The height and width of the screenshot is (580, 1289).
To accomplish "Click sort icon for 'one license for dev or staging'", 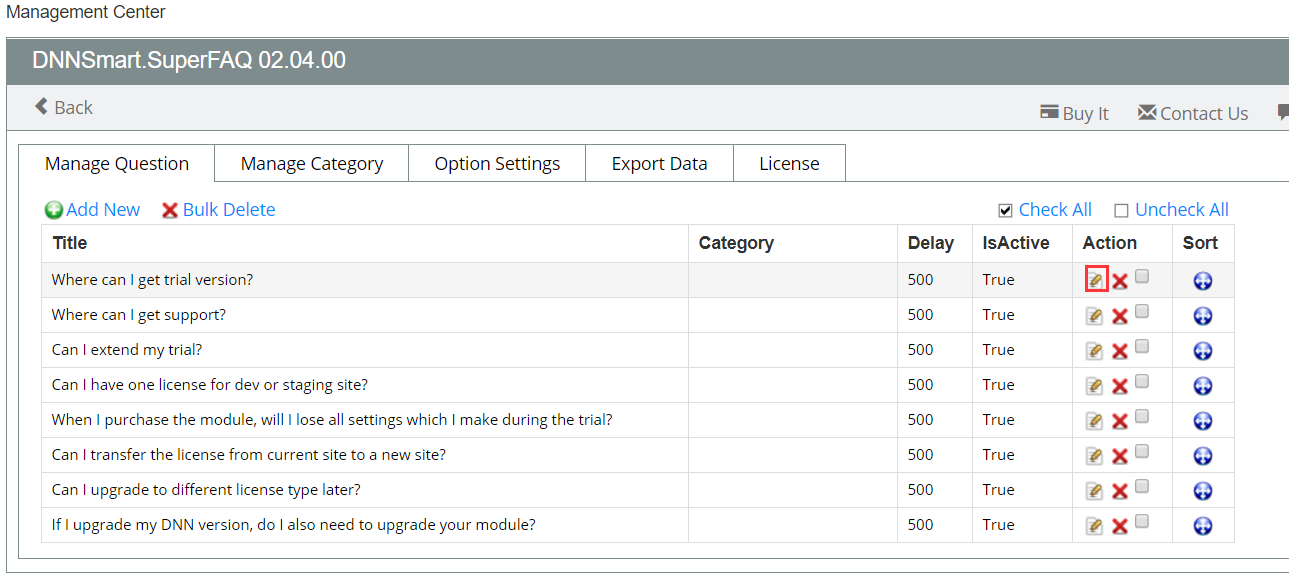I will (1203, 386).
